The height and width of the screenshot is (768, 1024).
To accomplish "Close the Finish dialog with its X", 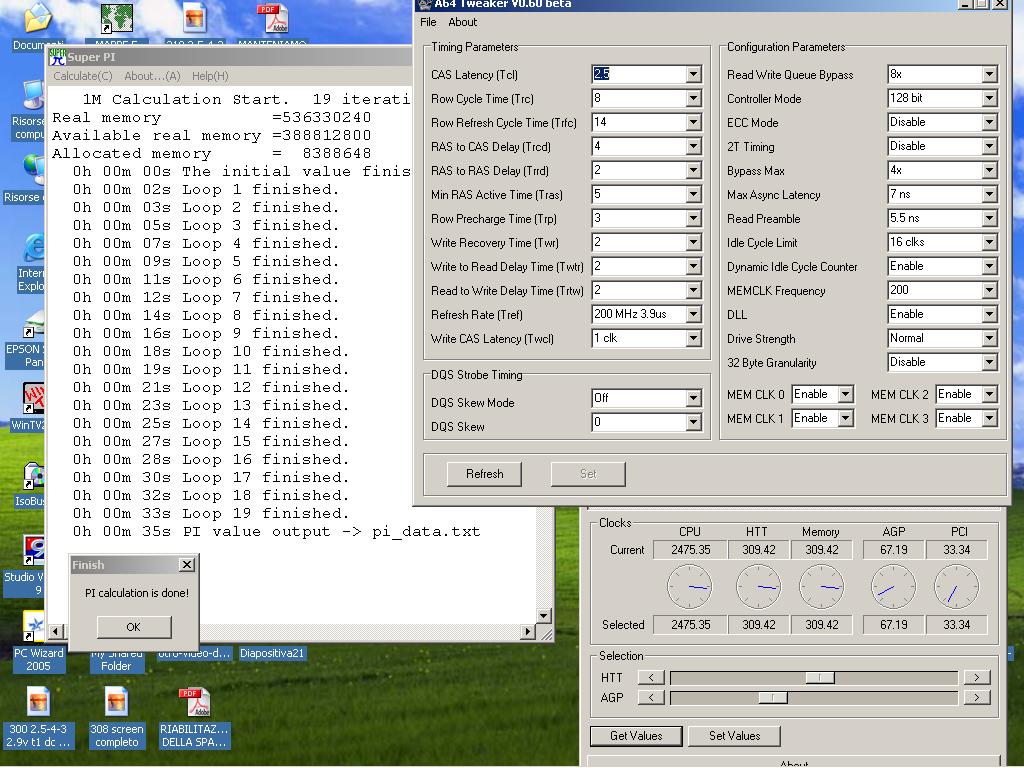I will pos(187,564).
